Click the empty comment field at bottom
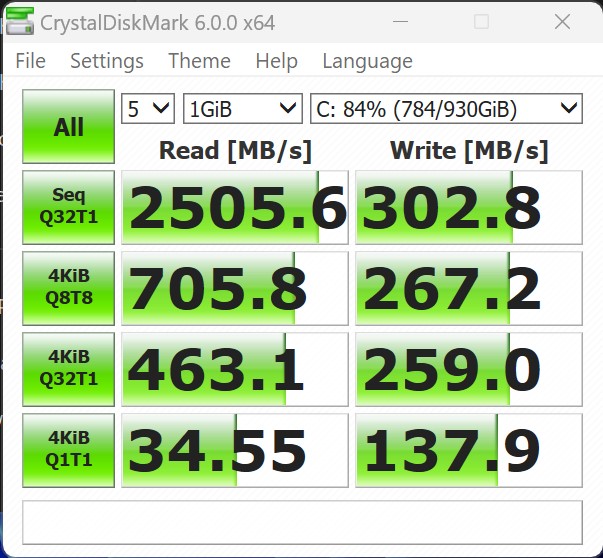Screen dimensions: 603x558 coord(302,522)
